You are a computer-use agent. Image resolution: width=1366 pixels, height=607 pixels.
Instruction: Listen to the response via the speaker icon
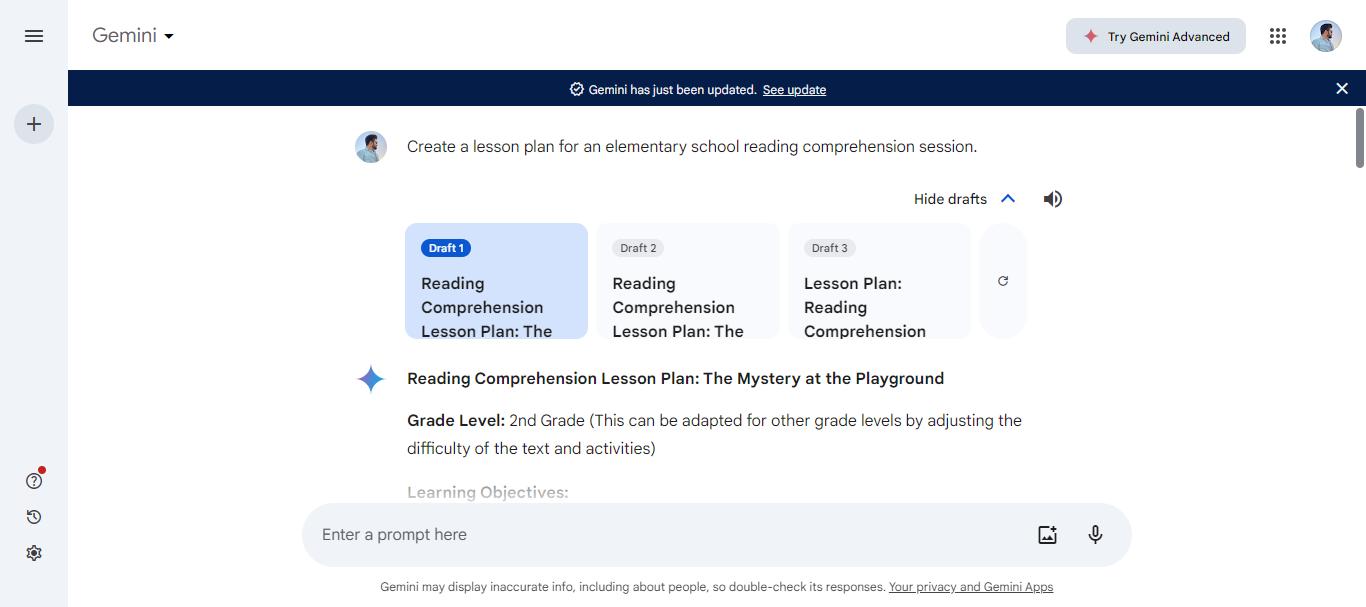coord(1052,198)
